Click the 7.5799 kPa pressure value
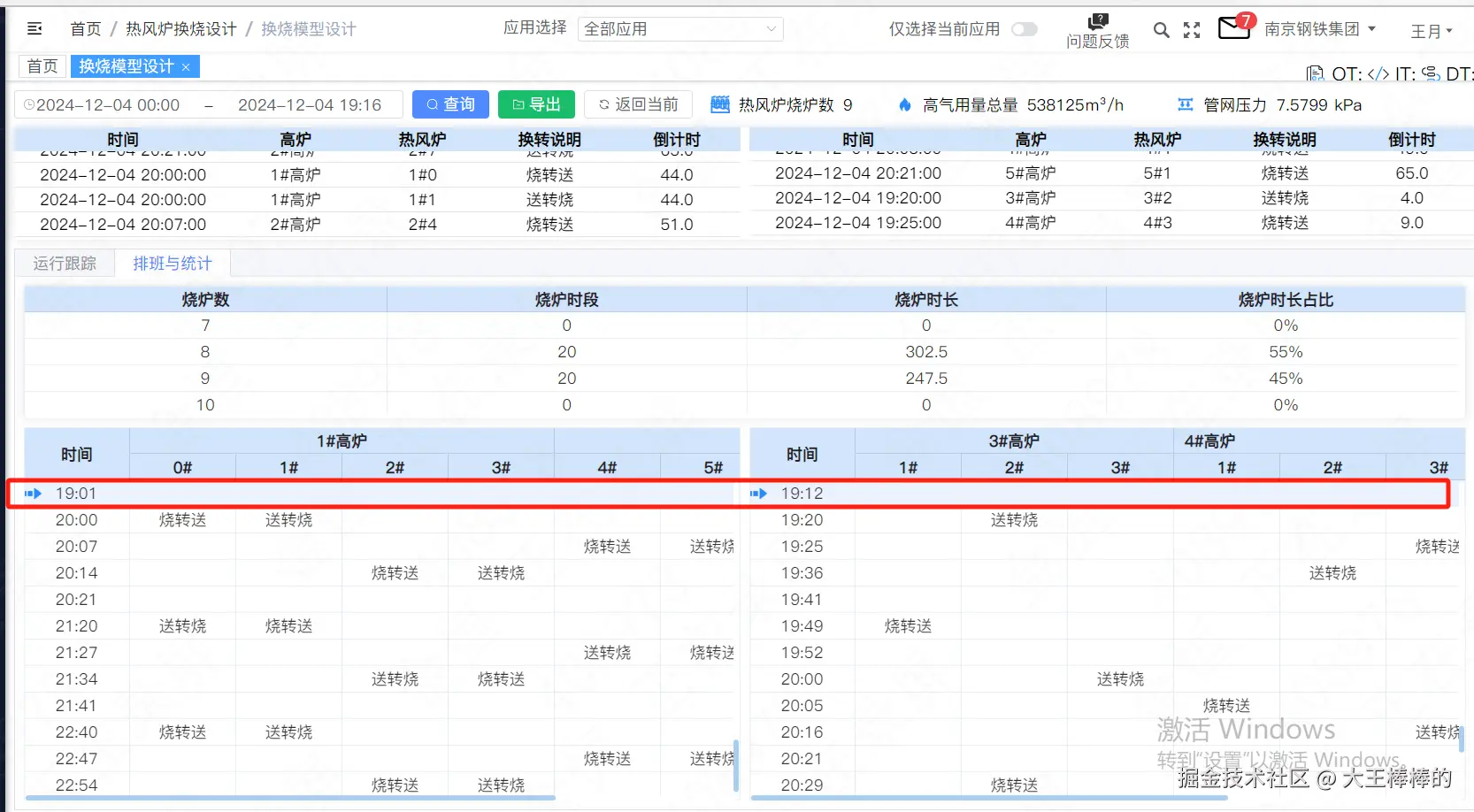1474x812 pixels. [x=1319, y=104]
